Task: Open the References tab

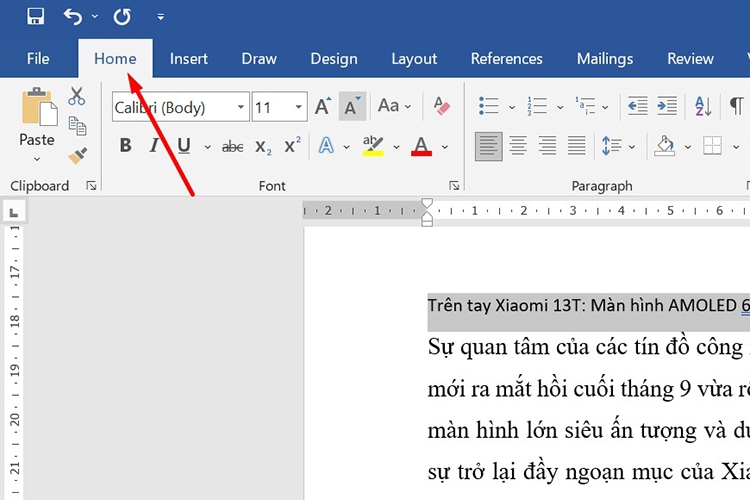Action: click(507, 59)
